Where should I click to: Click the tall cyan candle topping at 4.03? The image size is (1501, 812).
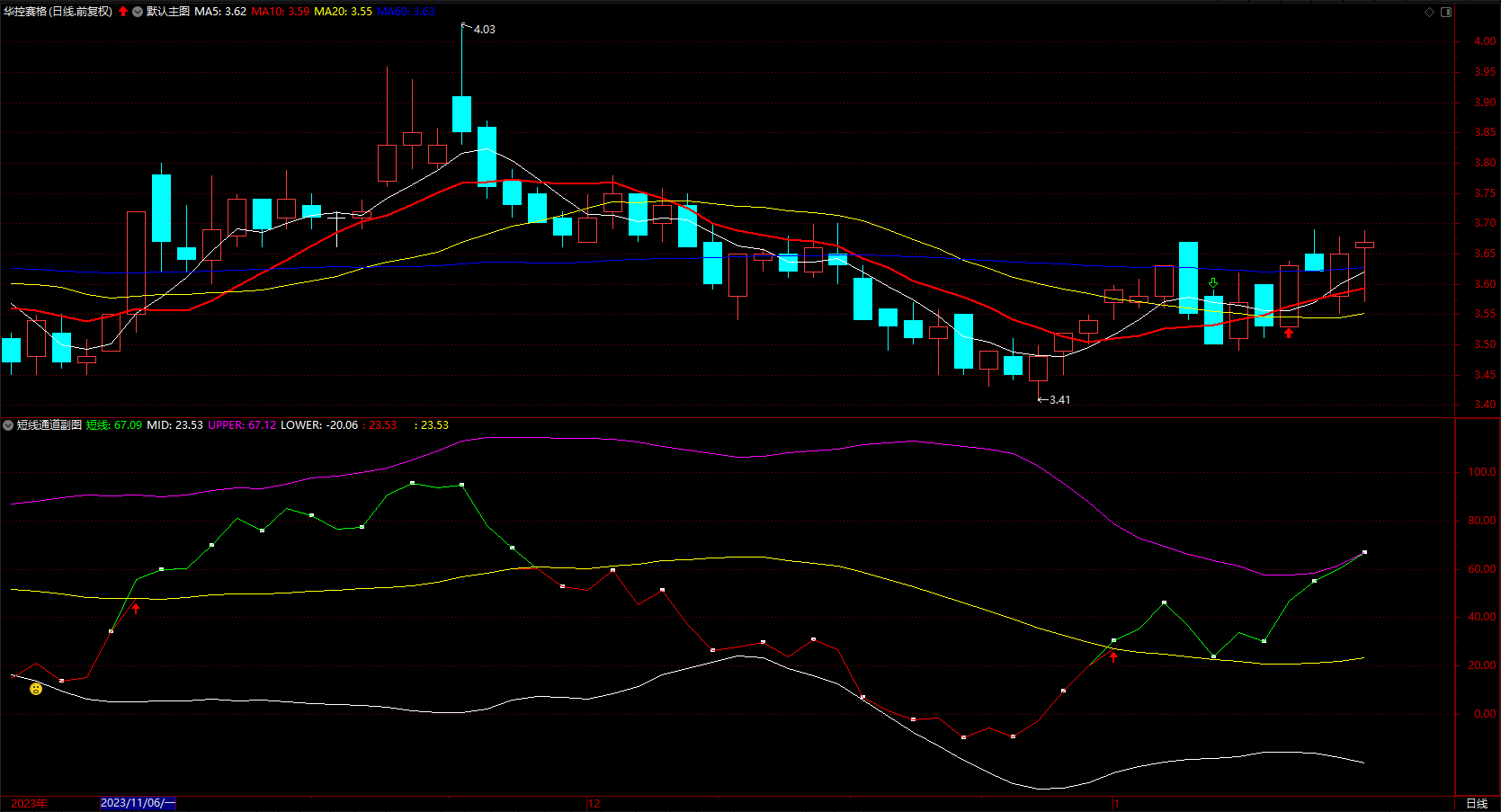tap(461, 114)
